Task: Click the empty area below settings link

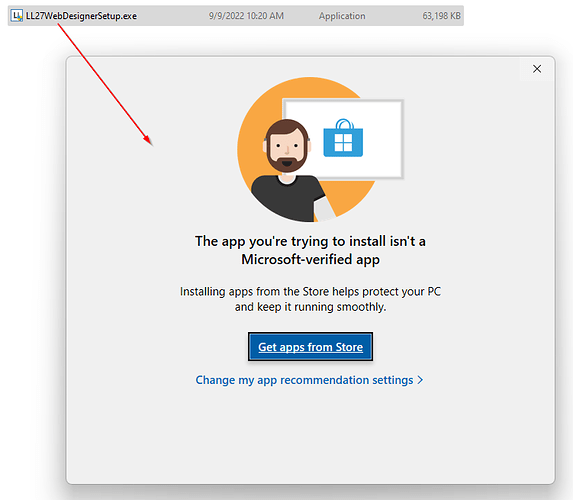Action: 310,435
